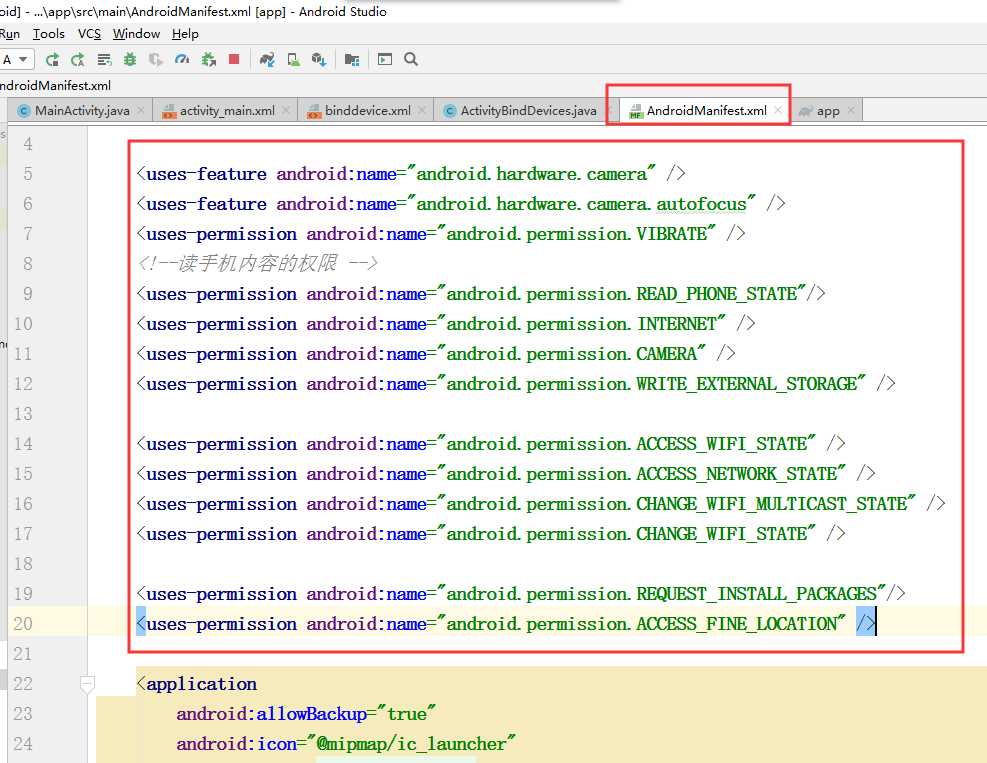Screen dimensions: 987x763
Task: Click the greyed-out Run with Coverage icon
Action: coord(155,60)
